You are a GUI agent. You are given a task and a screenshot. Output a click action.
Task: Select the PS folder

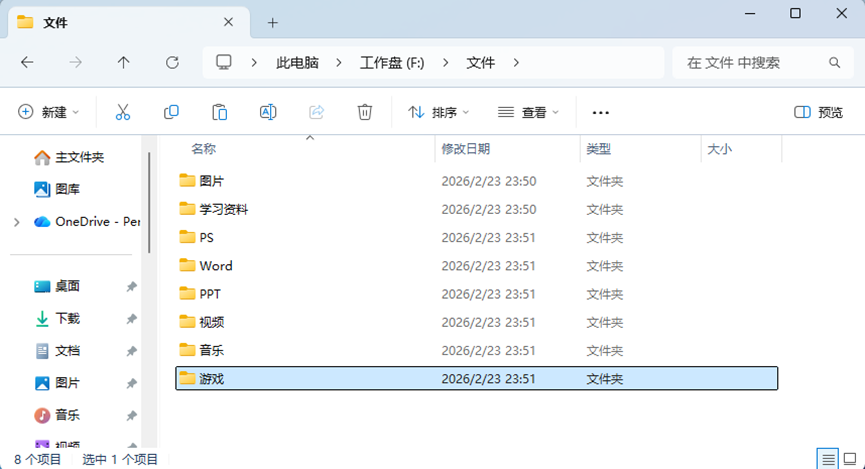477,237
